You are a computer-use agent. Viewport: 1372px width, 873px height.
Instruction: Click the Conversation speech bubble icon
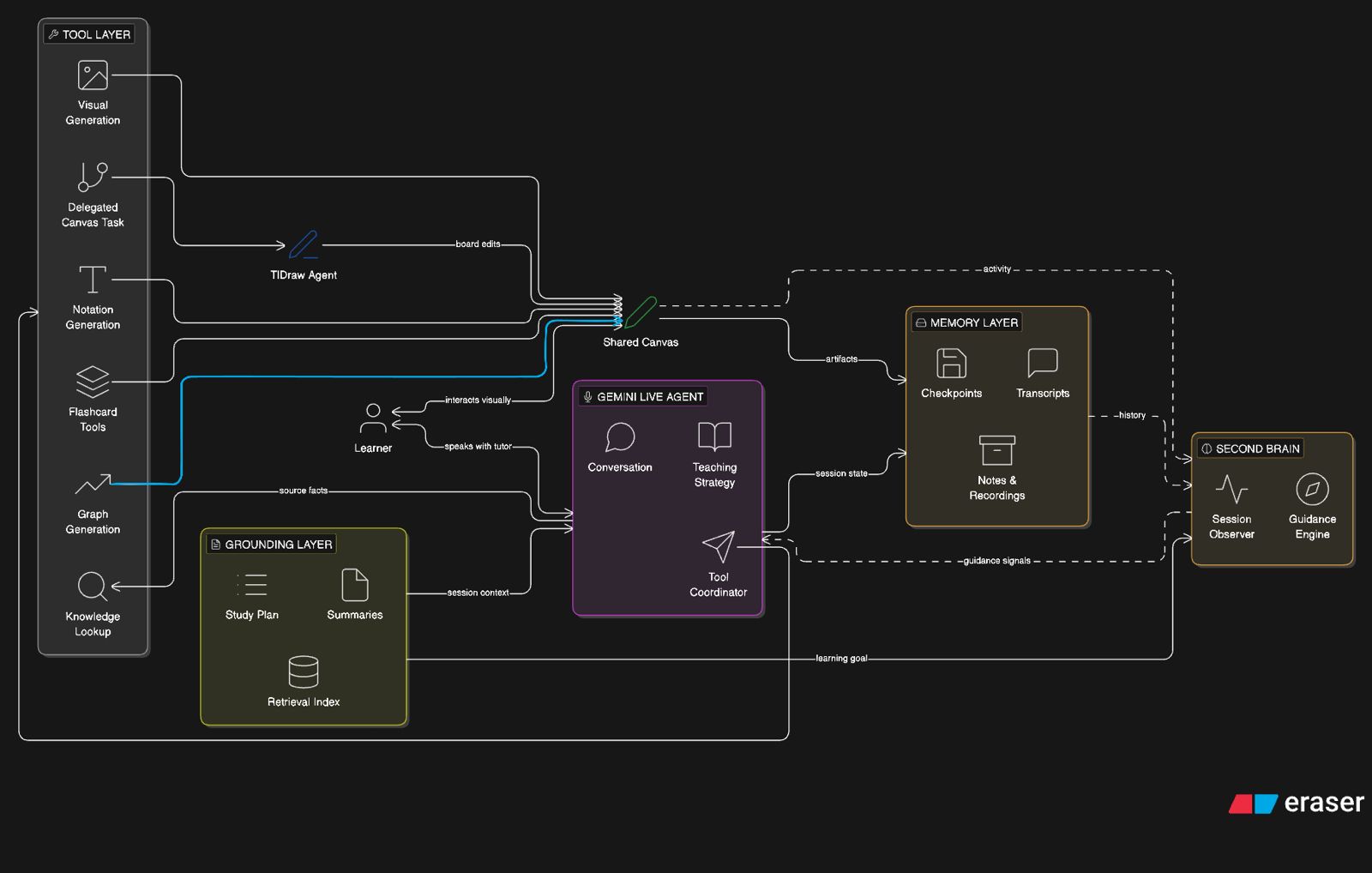(x=620, y=436)
